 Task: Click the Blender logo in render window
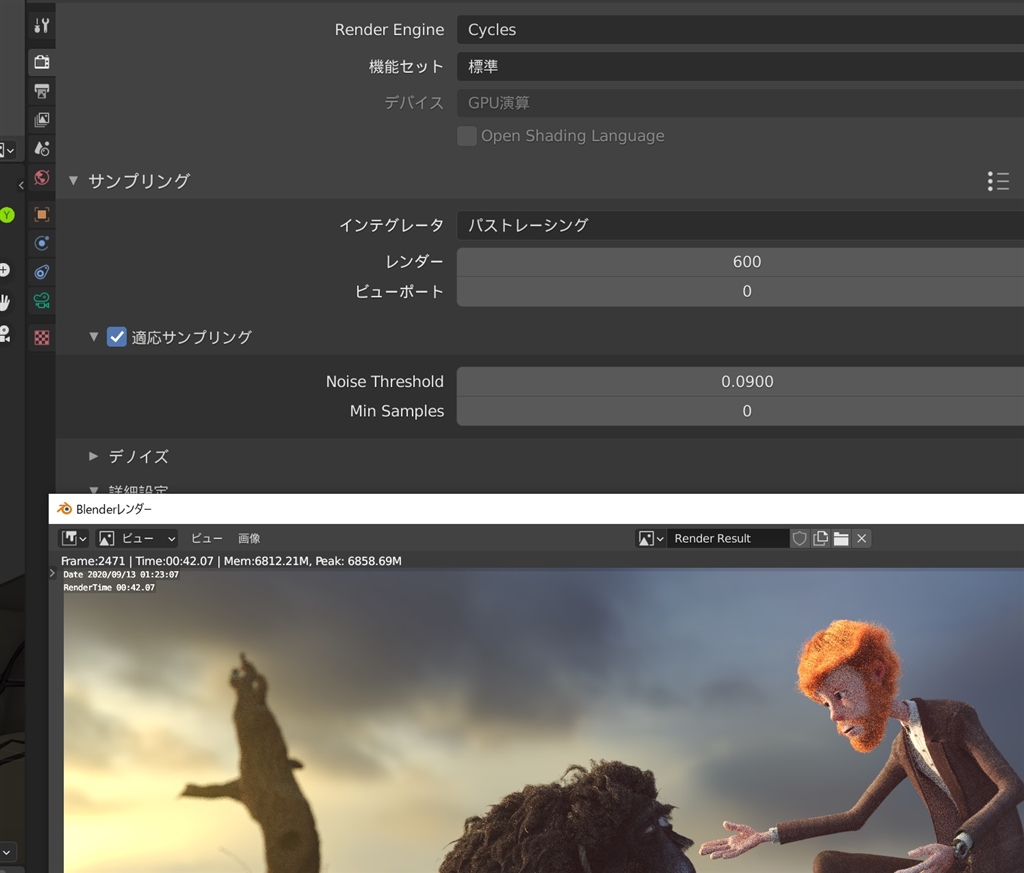pyautogui.click(x=64, y=509)
